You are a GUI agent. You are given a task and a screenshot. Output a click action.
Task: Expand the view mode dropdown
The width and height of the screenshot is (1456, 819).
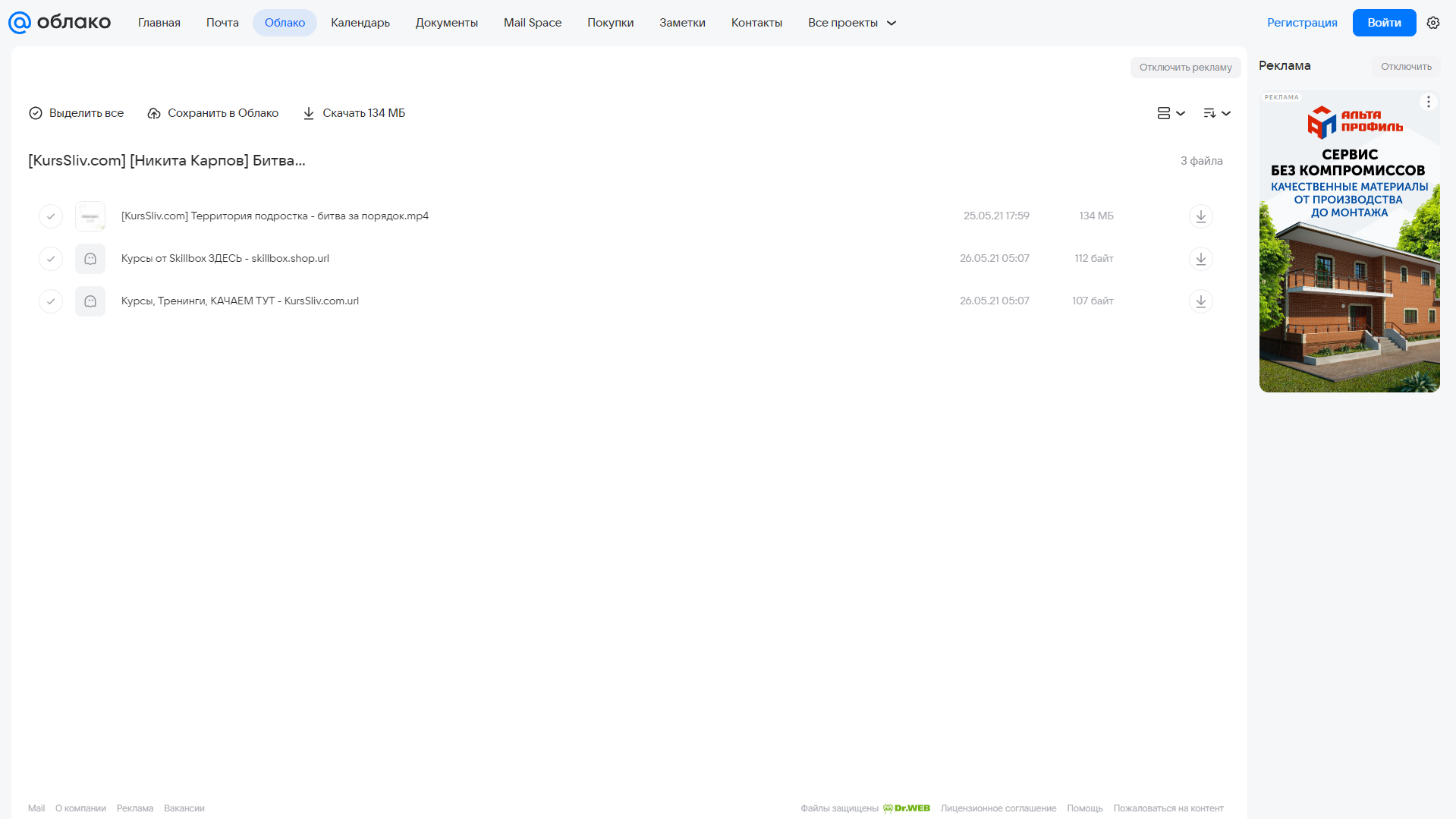coord(1171,113)
